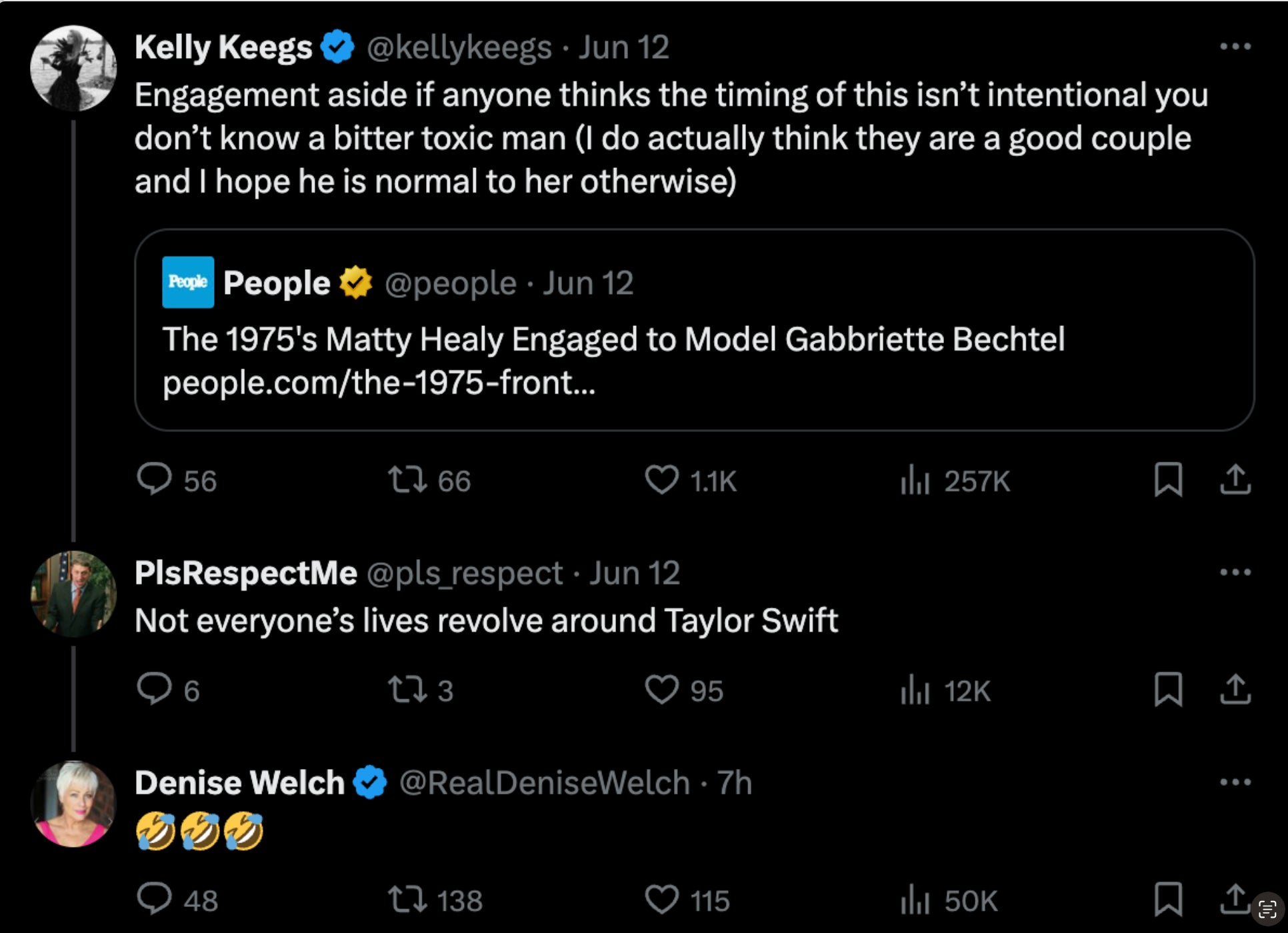
Task: Open more options on Denise Welch's reply
Action: click(x=1235, y=782)
